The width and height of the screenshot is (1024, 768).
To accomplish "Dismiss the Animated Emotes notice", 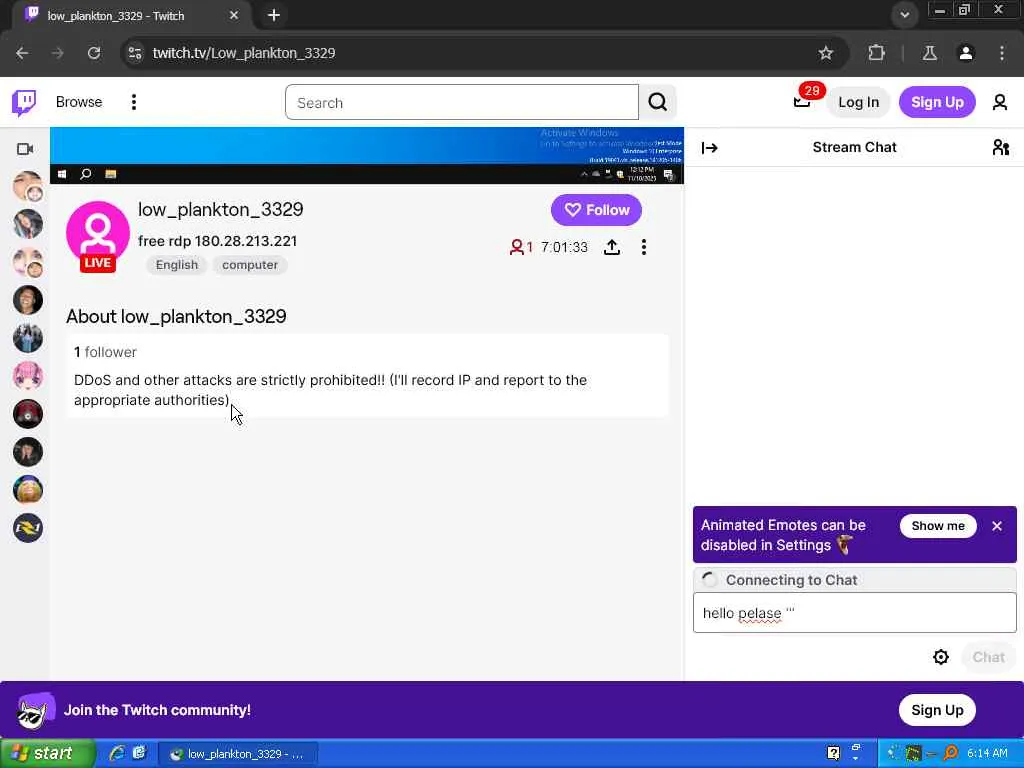I will tap(997, 526).
